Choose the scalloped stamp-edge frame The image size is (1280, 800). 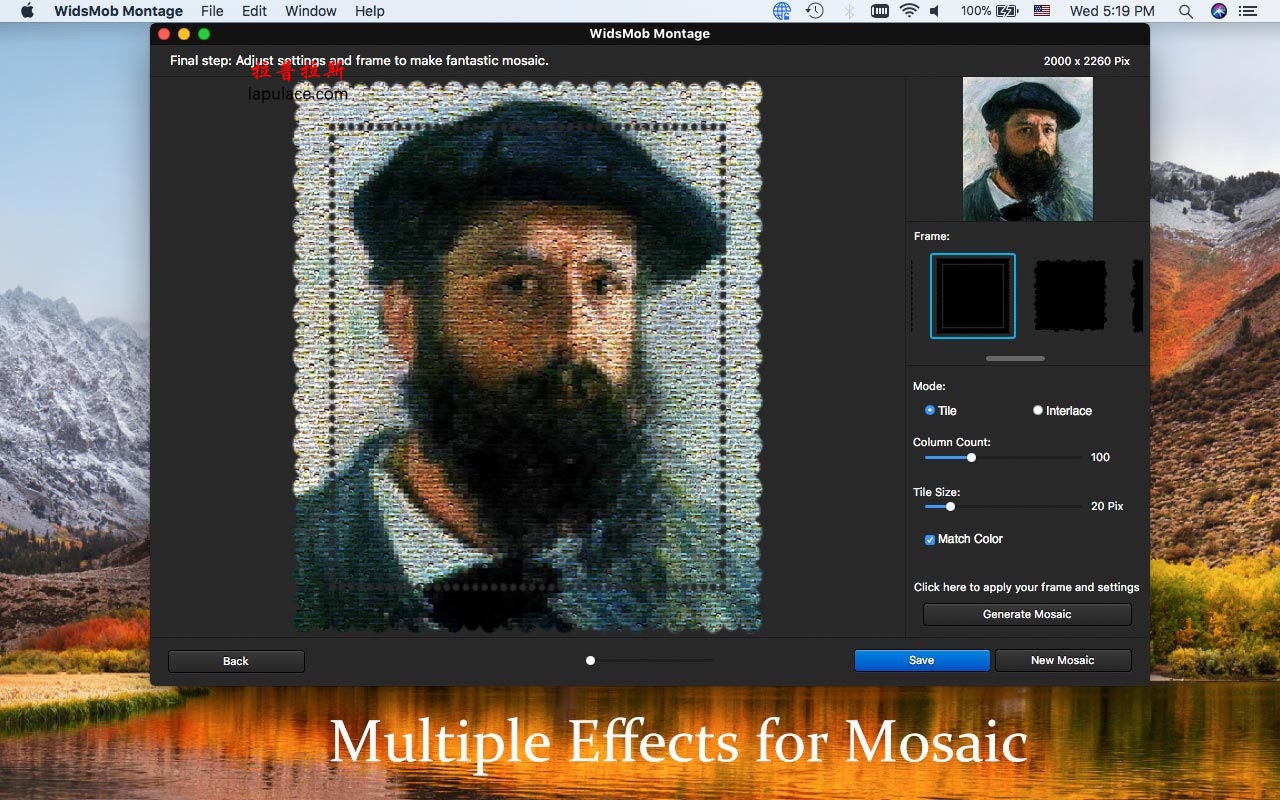point(1070,296)
